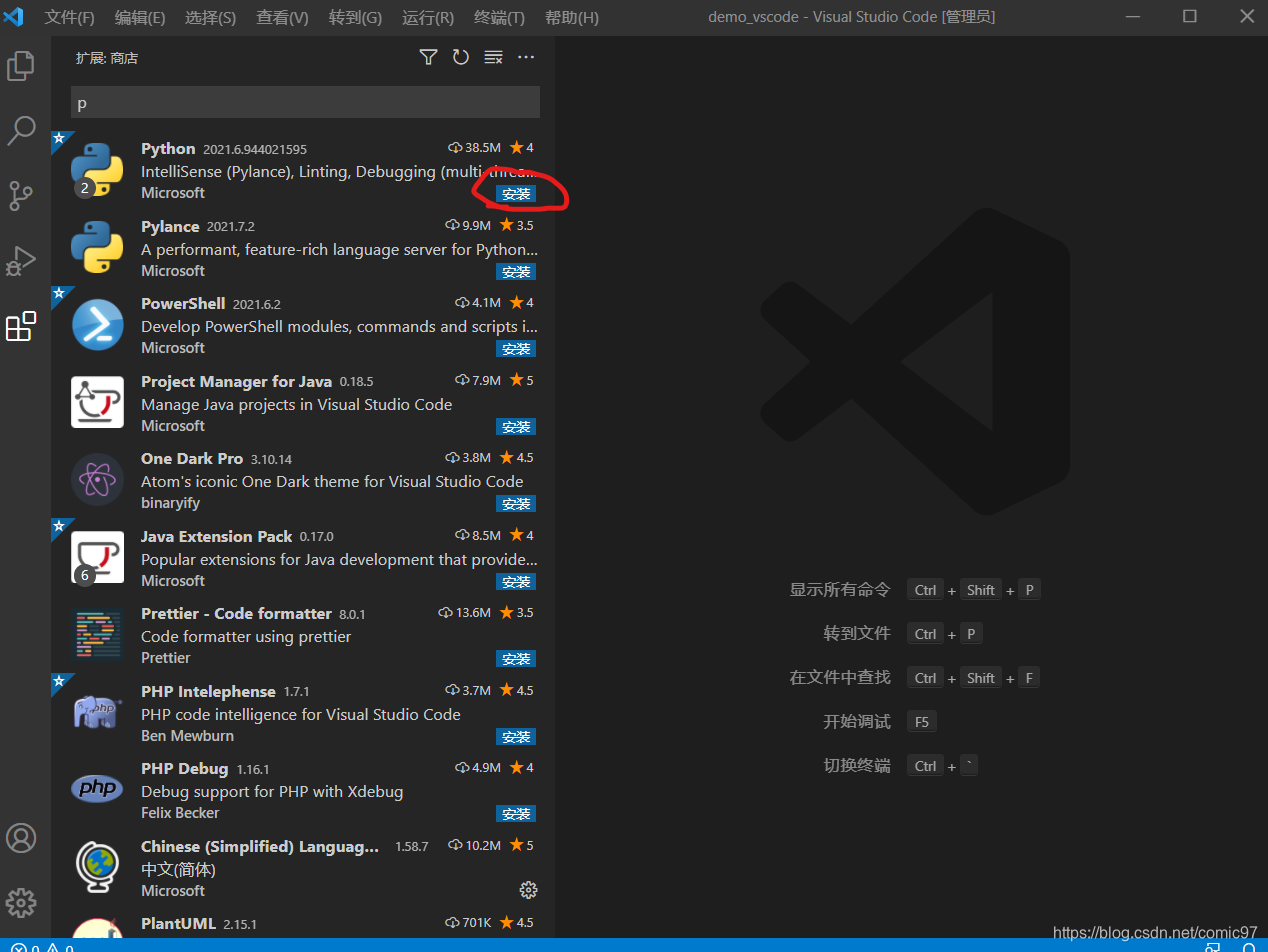The height and width of the screenshot is (952, 1268).
Task: Click the extensions search input field
Action: [305, 102]
